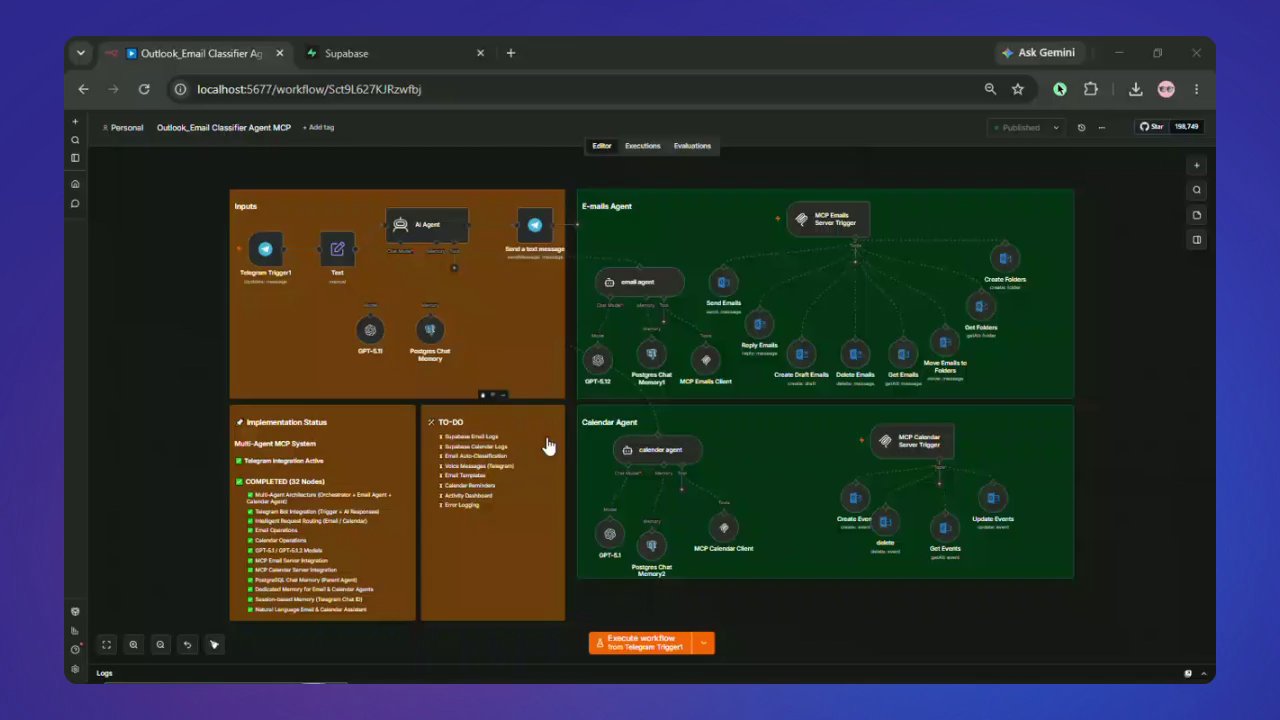1280x720 pixels.
Task: Select the Telegram Trigger1 node
Action: (265, 249)
